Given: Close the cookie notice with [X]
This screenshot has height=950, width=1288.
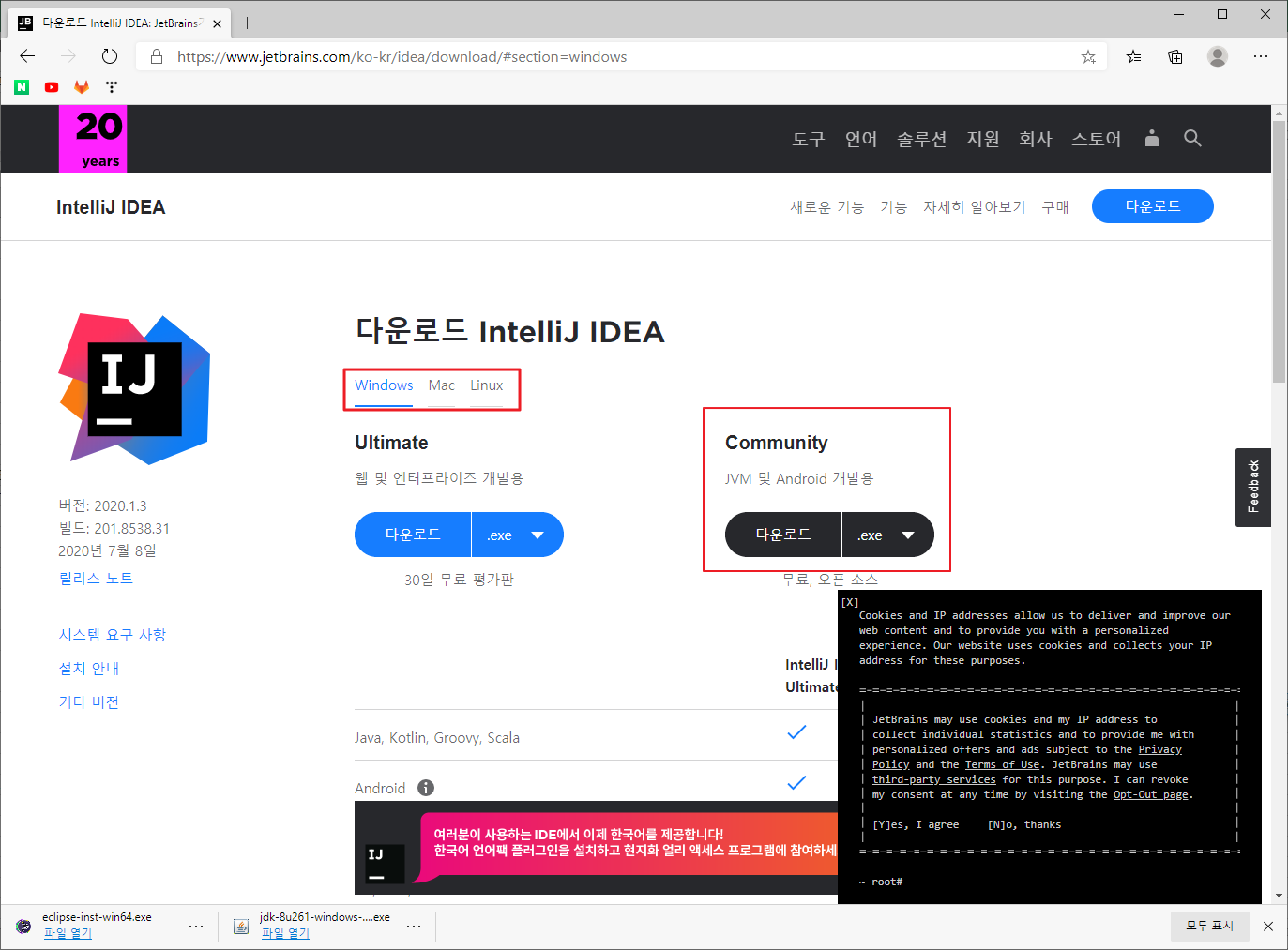Looking at the screenshot, I should coord(850,602).
